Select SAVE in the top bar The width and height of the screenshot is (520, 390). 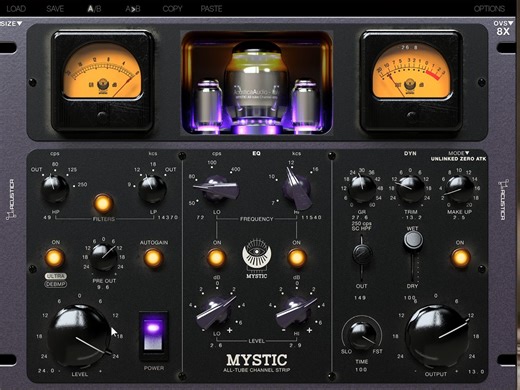coord(55,8)
